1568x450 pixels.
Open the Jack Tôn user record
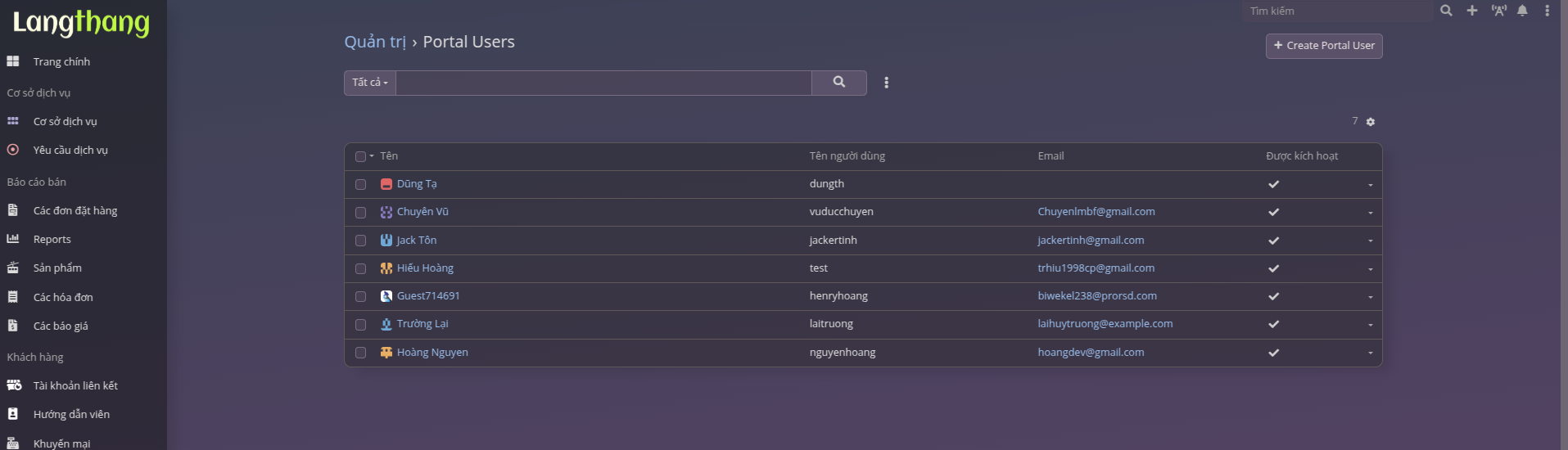click(x=416, y=241)
